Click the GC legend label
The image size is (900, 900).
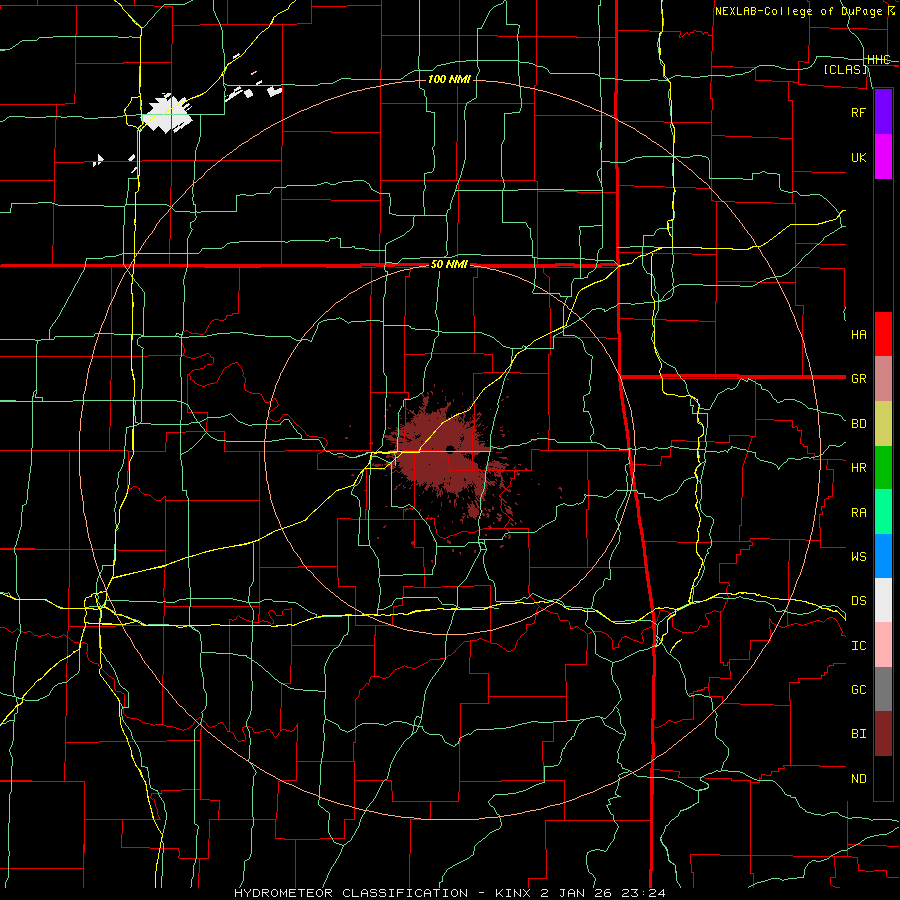point(858,690)
